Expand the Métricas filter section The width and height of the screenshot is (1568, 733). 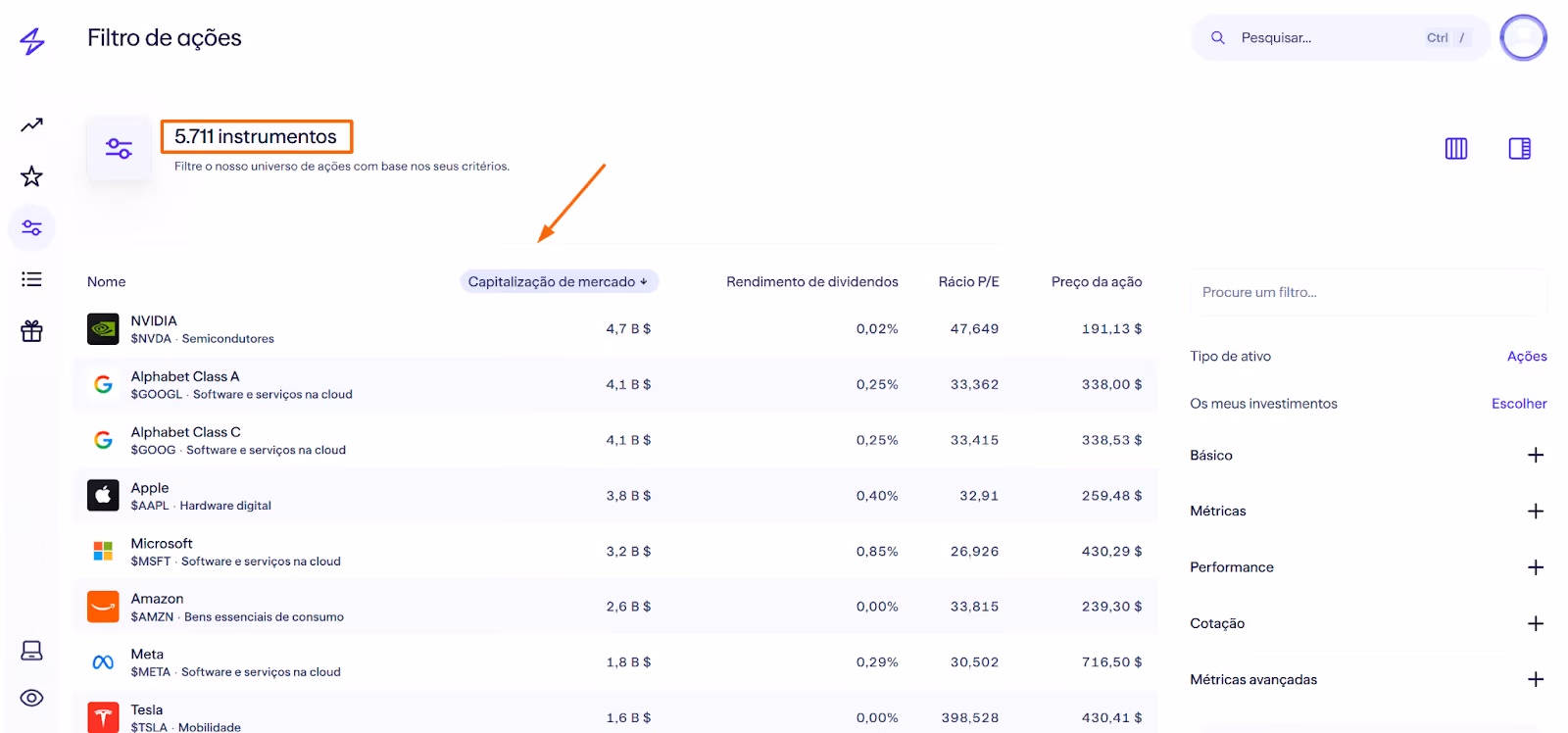click(1535, 511)
